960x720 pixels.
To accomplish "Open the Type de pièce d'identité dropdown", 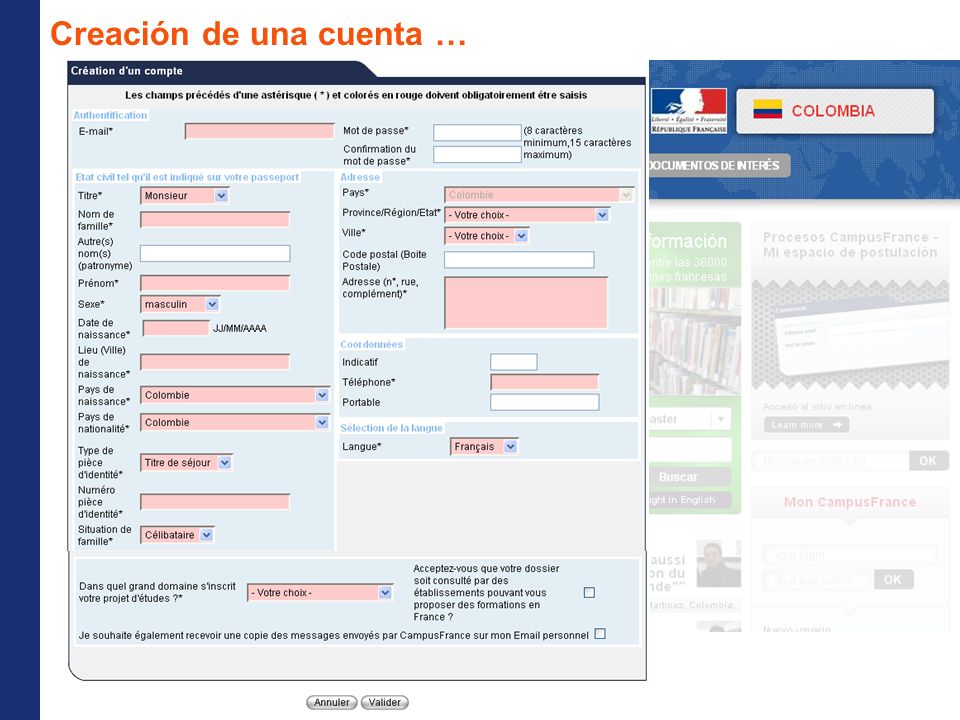I will click(186, 463).
